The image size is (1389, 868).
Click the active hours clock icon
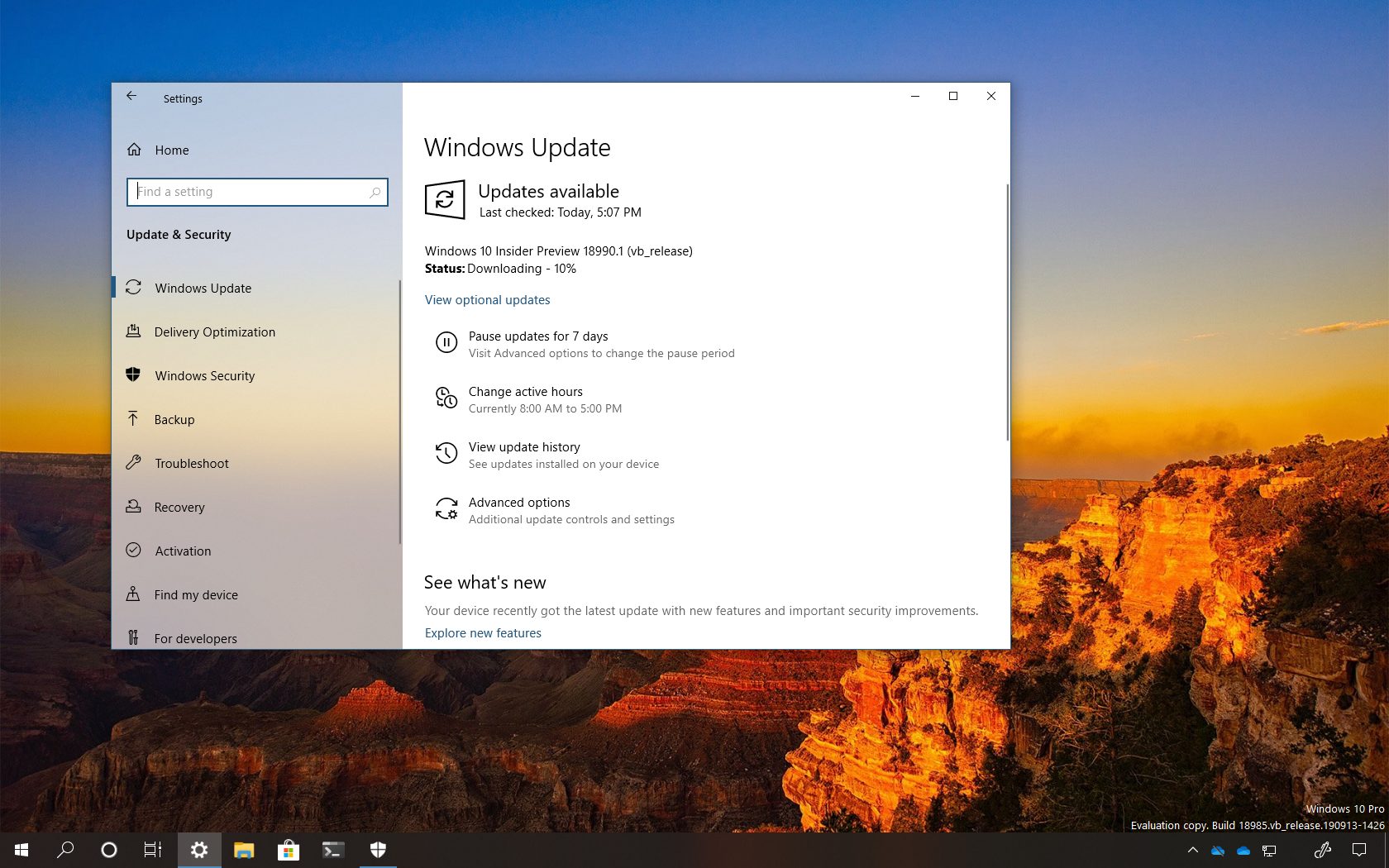pyautogui.click(x=446, y=398)
